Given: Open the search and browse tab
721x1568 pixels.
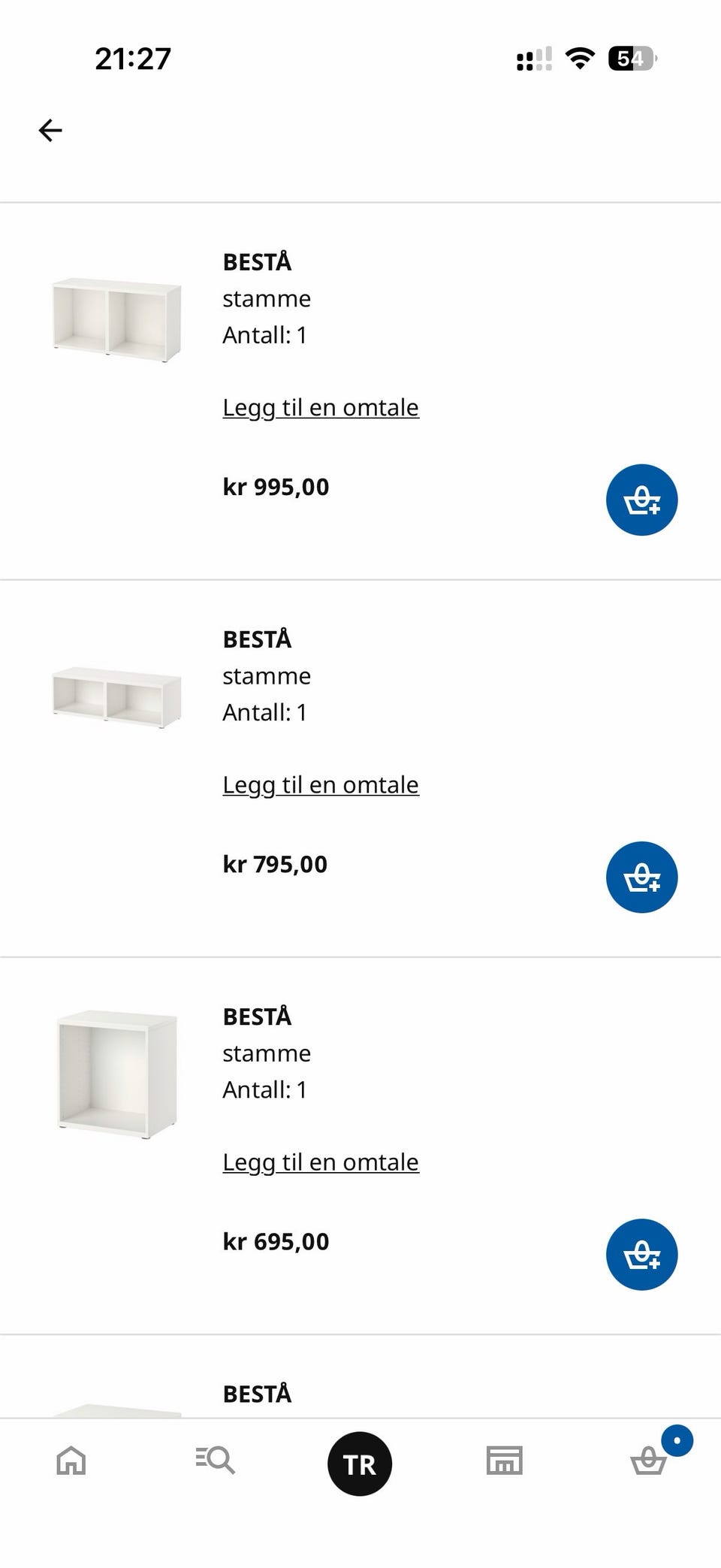Looking at the screenshot, I should (x=216, y=1461).
